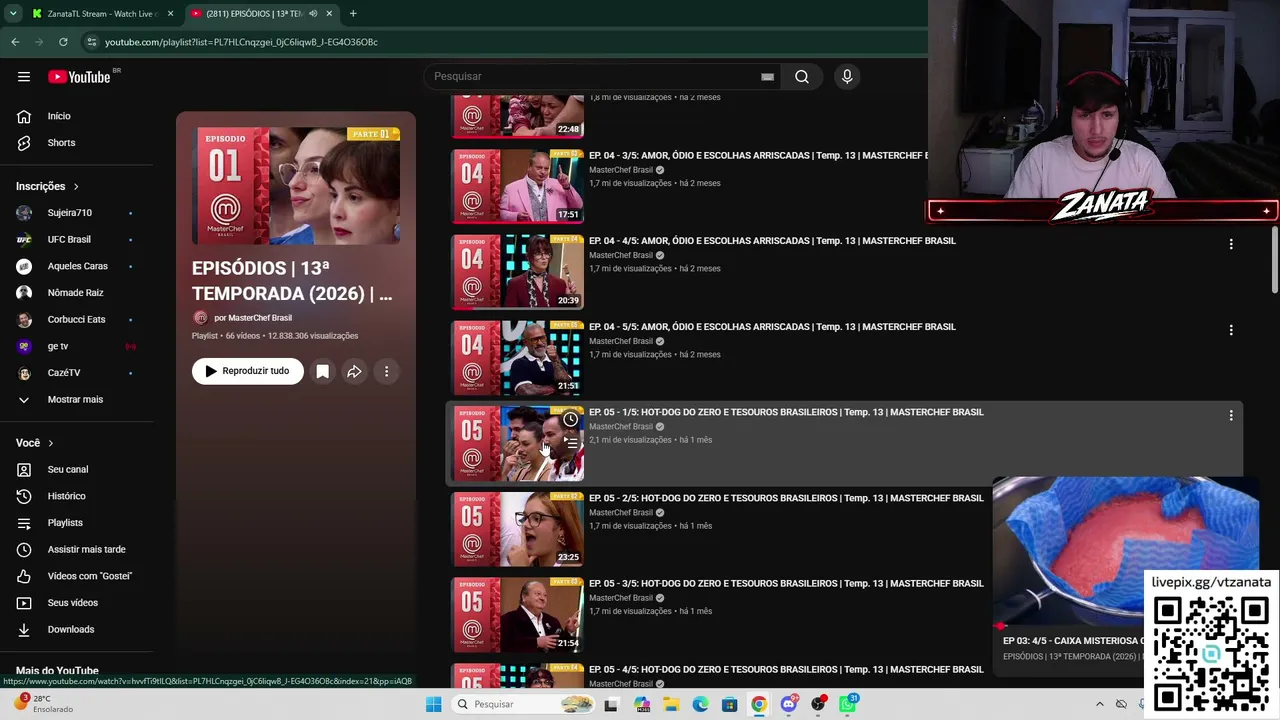The image size is (1280, 720).
Task: Add EP. 05 - 1/5 to Watch Later
Action: 570,419
